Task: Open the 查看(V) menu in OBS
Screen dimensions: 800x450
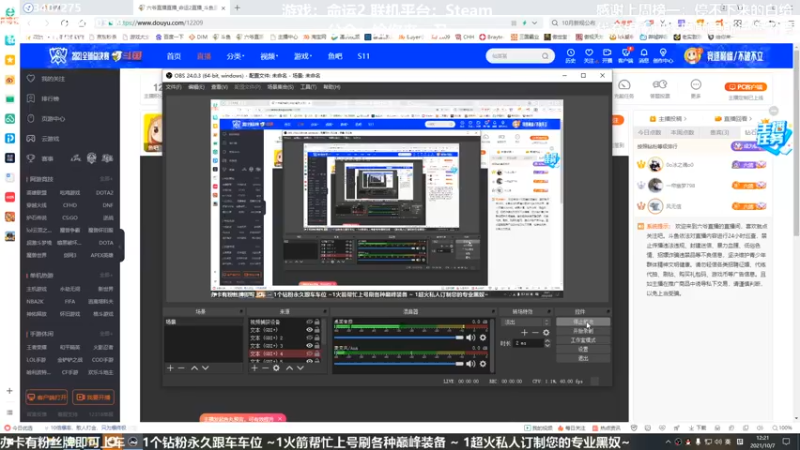Action: pyautogui.click(x=219, y=87)
